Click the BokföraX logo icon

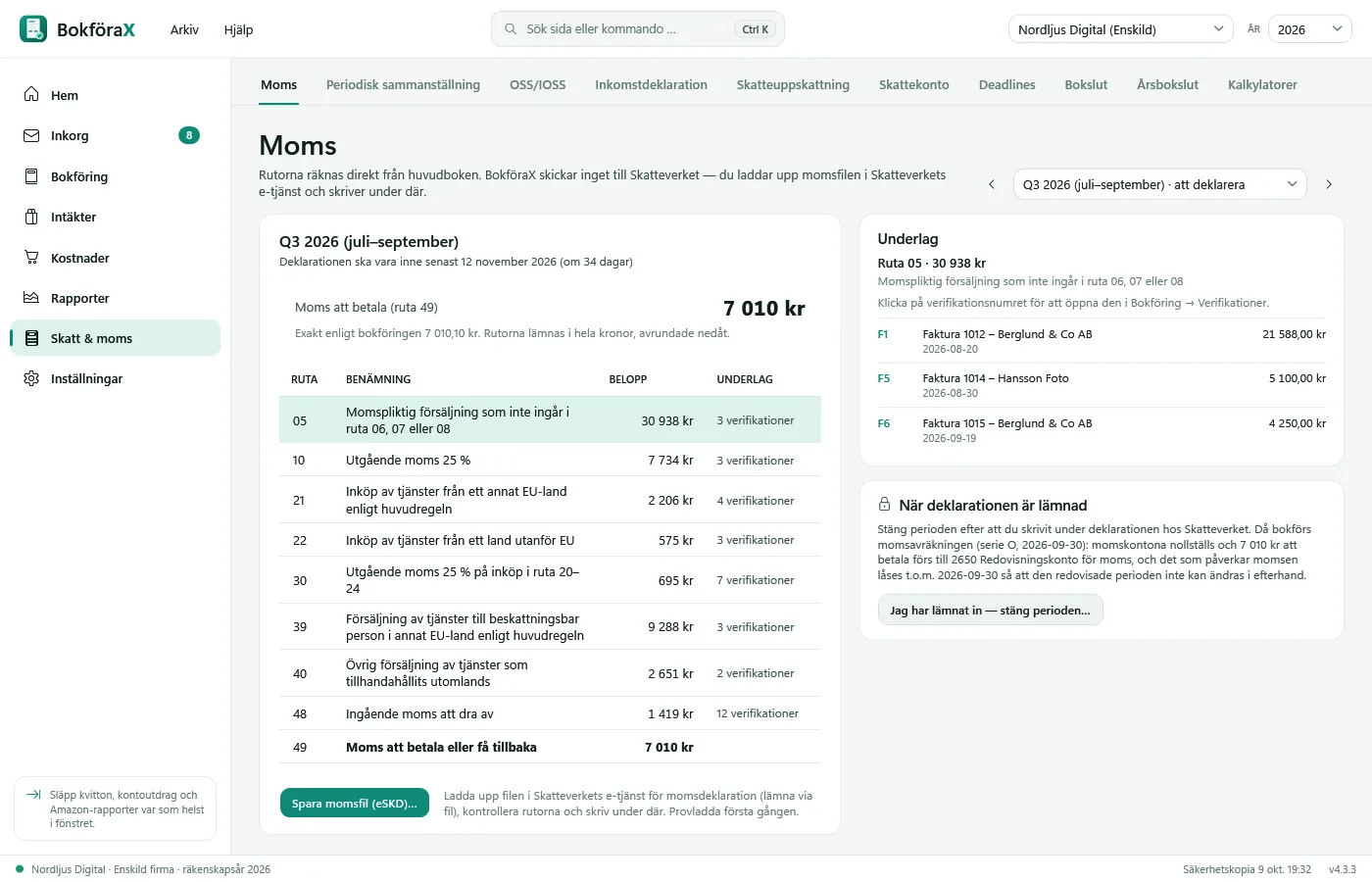(x=33, y=29)
